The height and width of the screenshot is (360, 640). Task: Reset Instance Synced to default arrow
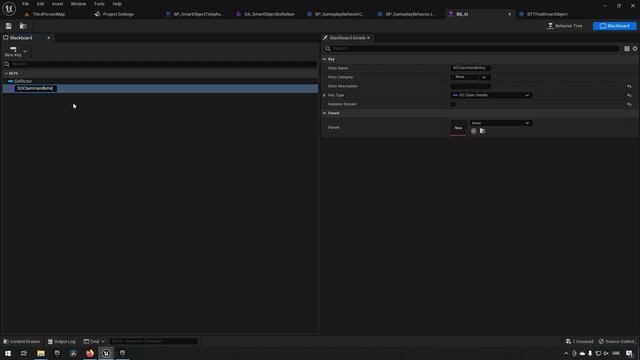629,104
